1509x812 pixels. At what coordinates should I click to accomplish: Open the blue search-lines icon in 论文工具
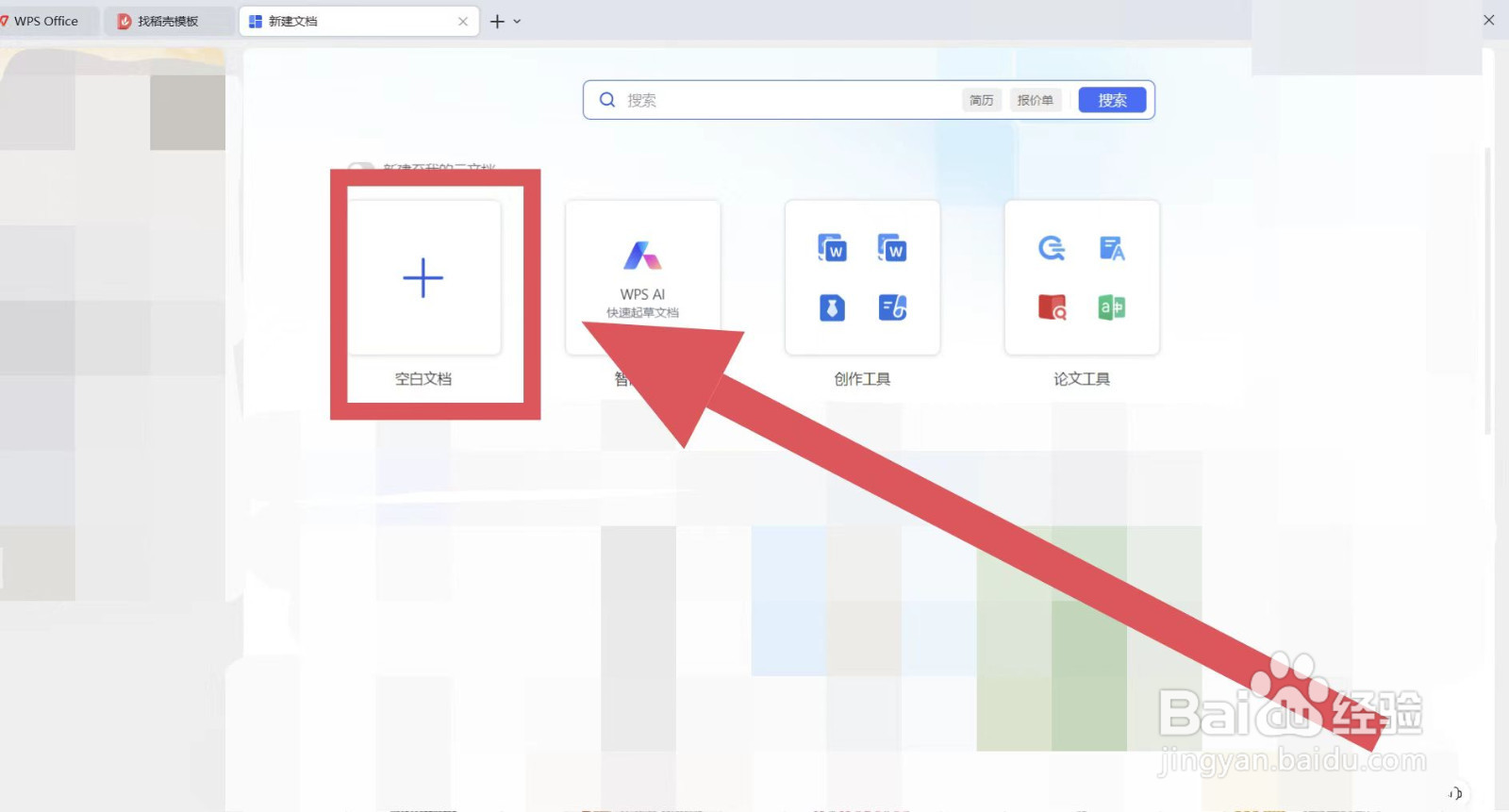1052,248
